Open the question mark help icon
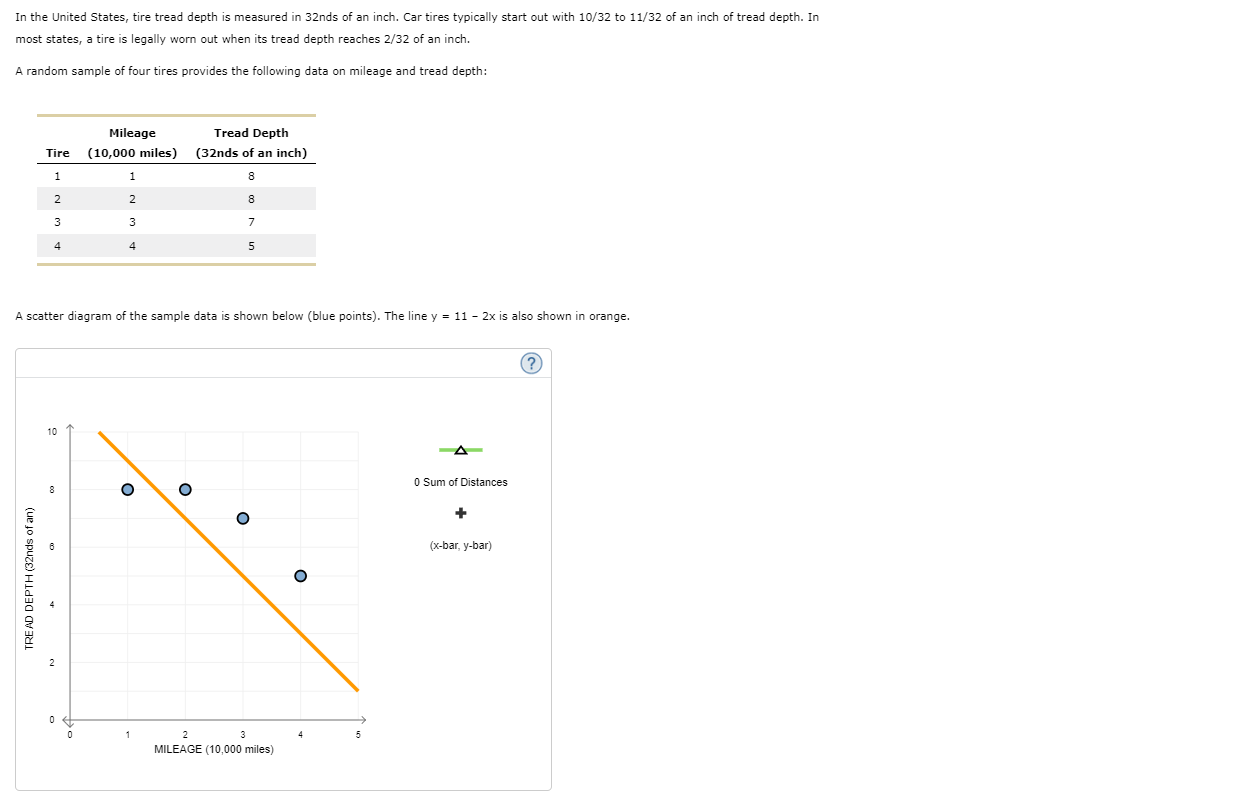This screenshot has height=810, width=1239. [x=531, y=364]
